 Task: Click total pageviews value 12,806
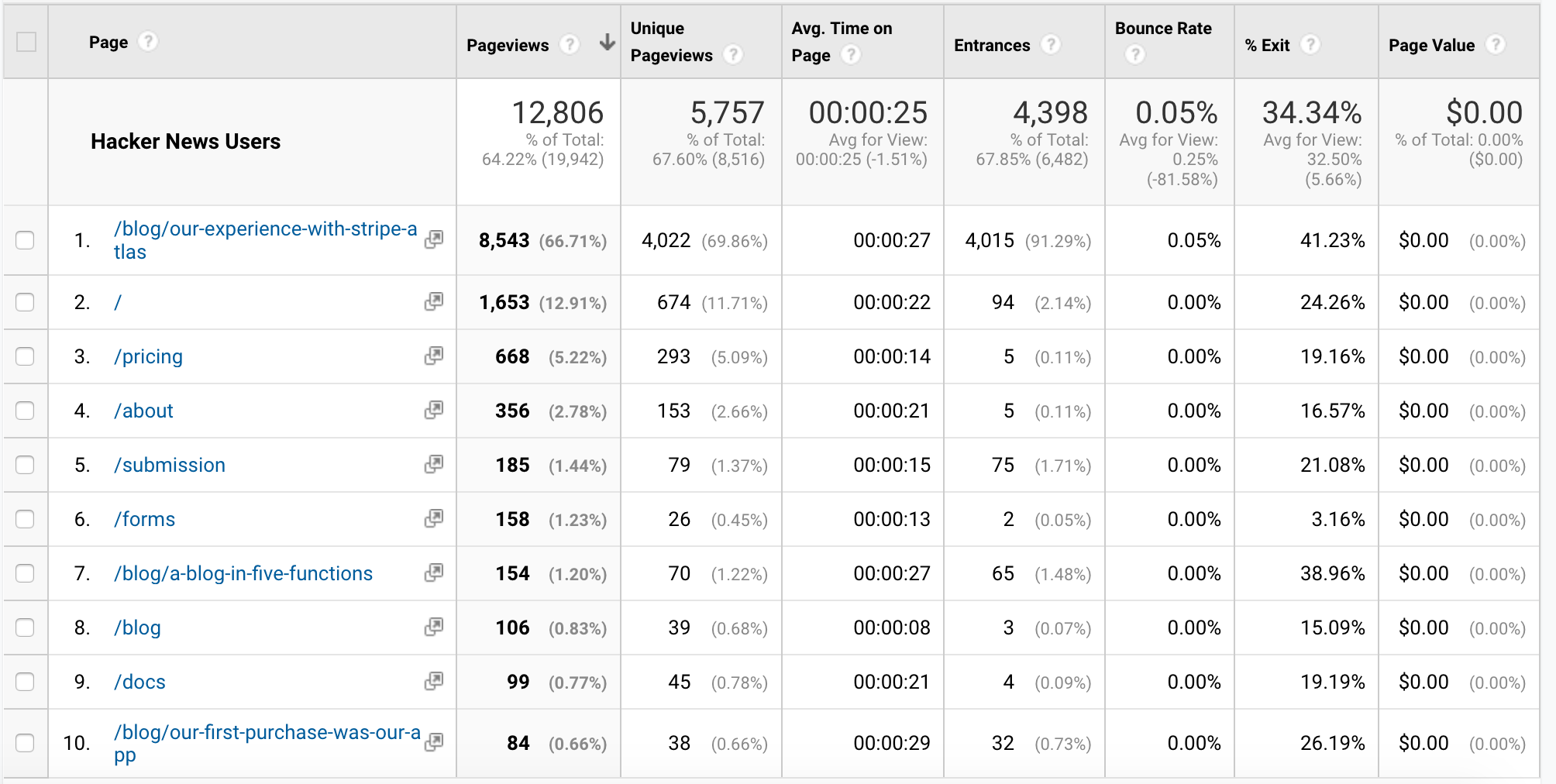(x=557, y=113)
